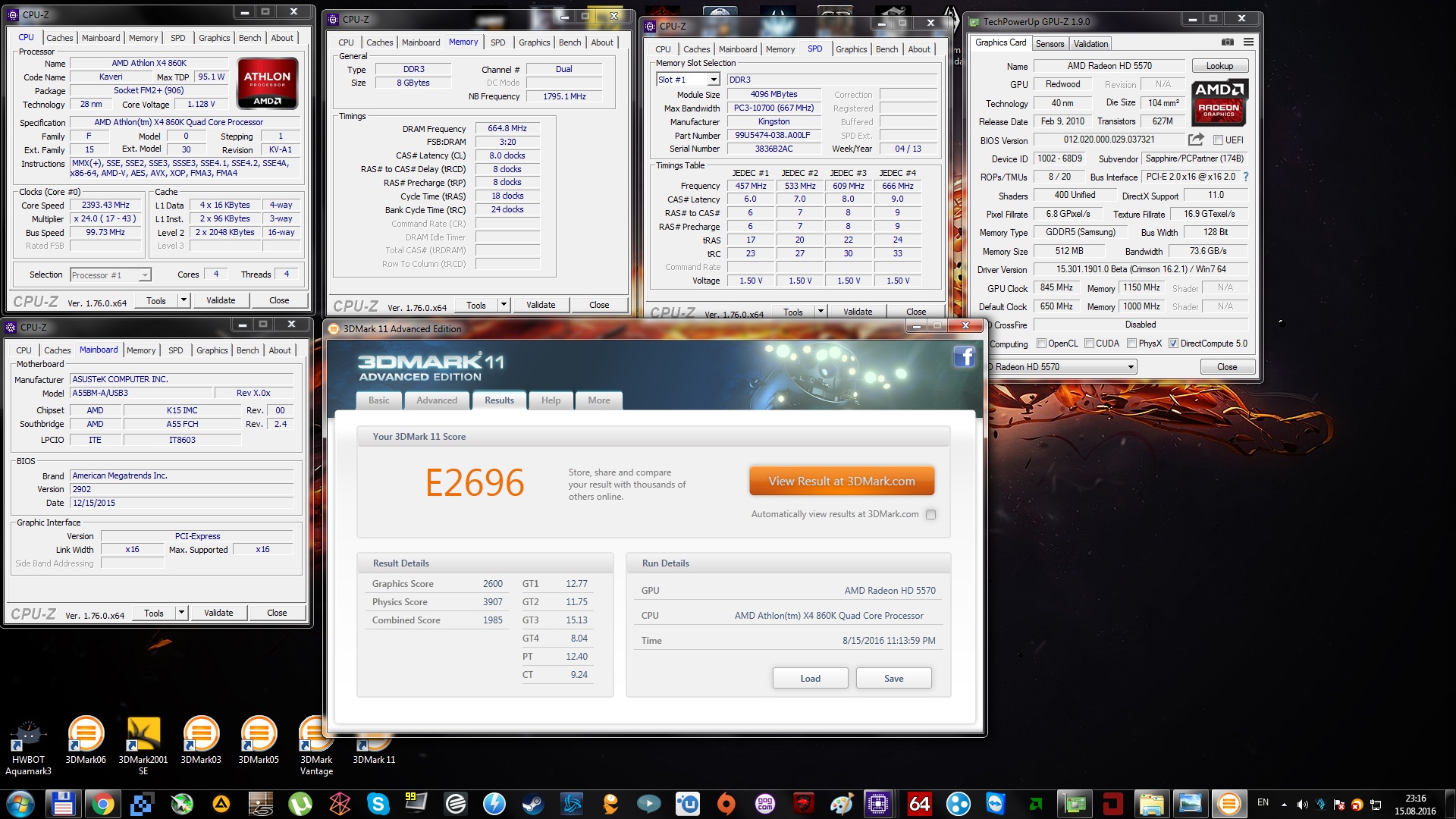Enable automatically view results at 3DMark.com
The image size is (1456, 819).
point(930,514)
